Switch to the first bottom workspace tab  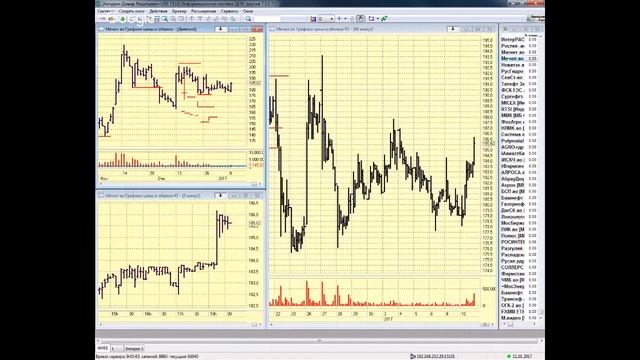tap(102, 349)
